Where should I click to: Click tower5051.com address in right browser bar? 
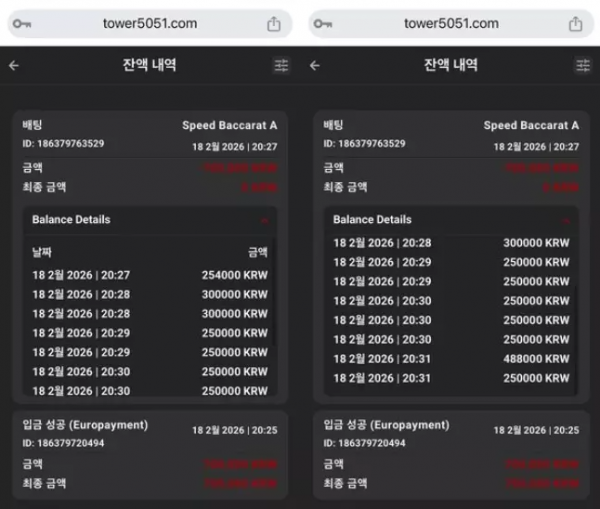click(x=451, y=24)
